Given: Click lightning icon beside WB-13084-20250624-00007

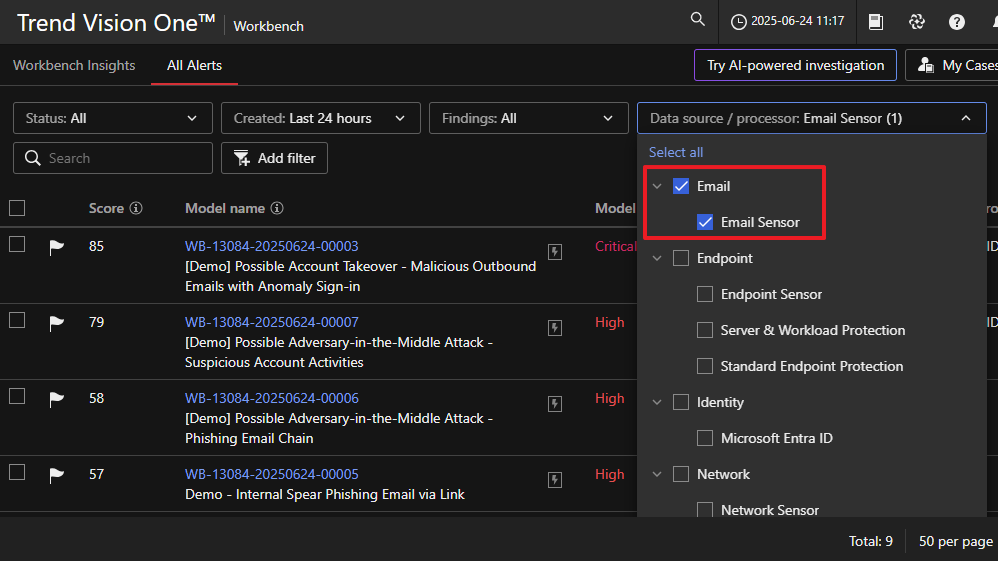Looking at the screenshot, I should point(555,328).
